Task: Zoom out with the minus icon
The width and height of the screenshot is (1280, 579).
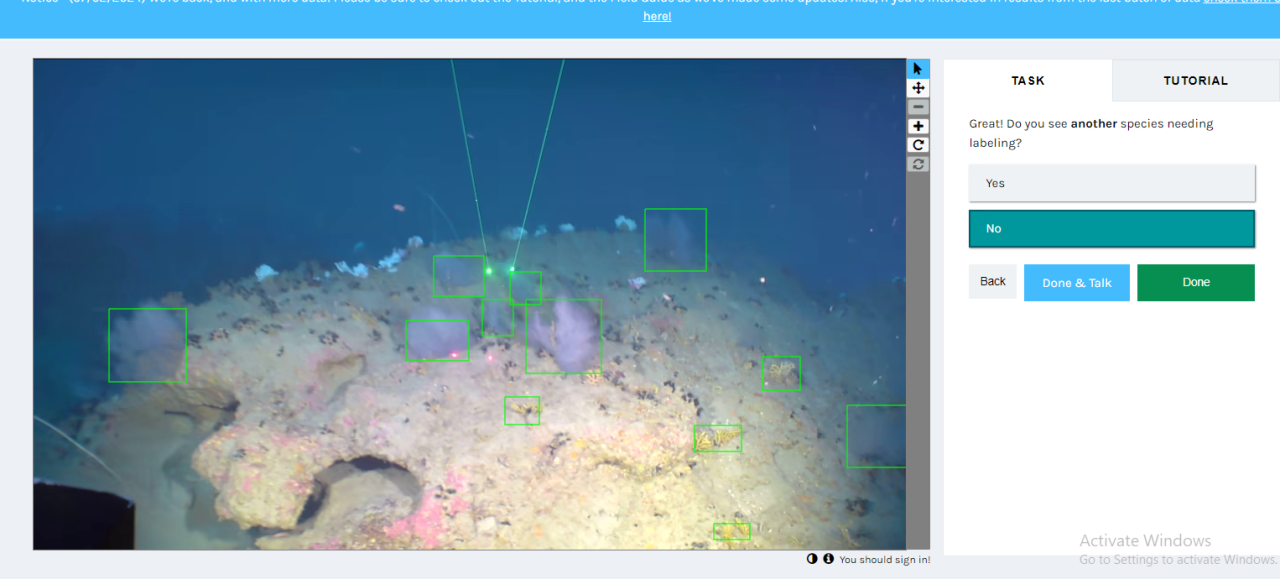Action: pos(918,107)
